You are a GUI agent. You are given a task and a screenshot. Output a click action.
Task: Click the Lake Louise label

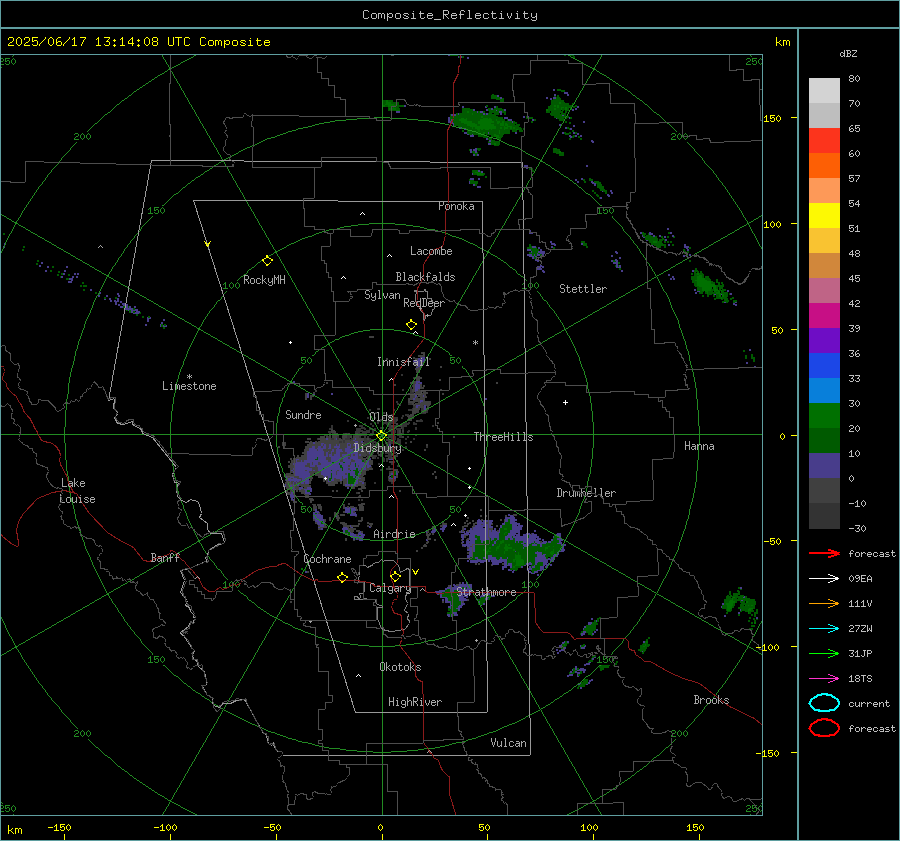[77, 491]
